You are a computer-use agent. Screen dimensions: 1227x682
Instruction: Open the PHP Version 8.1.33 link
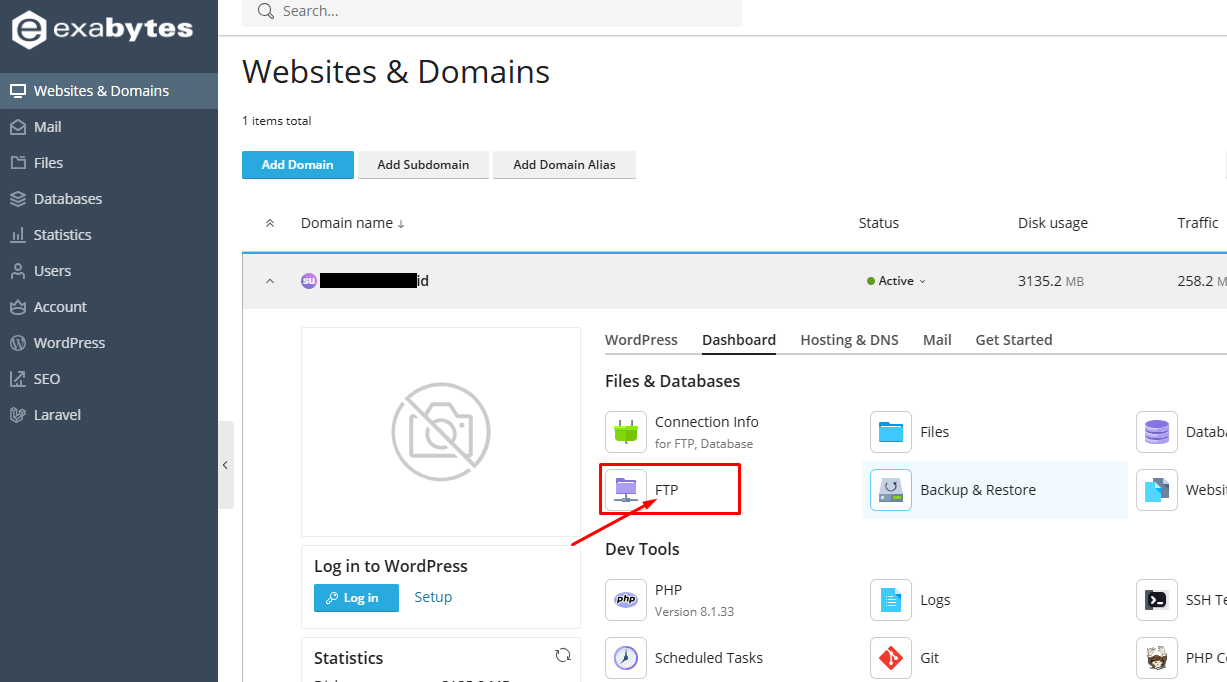[x=694, y=600]
